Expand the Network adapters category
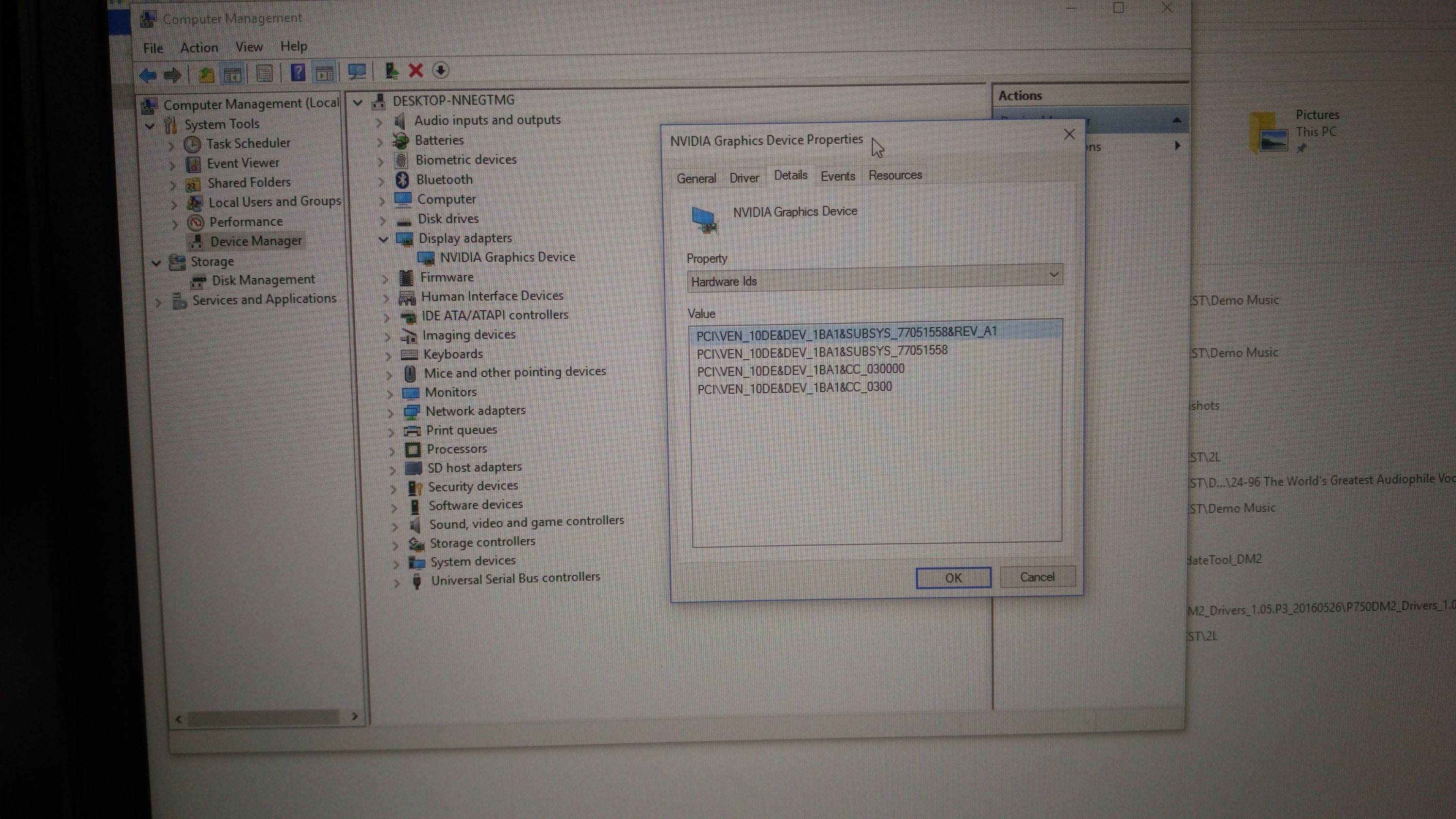This screenshot has width=1456, height=819. point(390,413)
